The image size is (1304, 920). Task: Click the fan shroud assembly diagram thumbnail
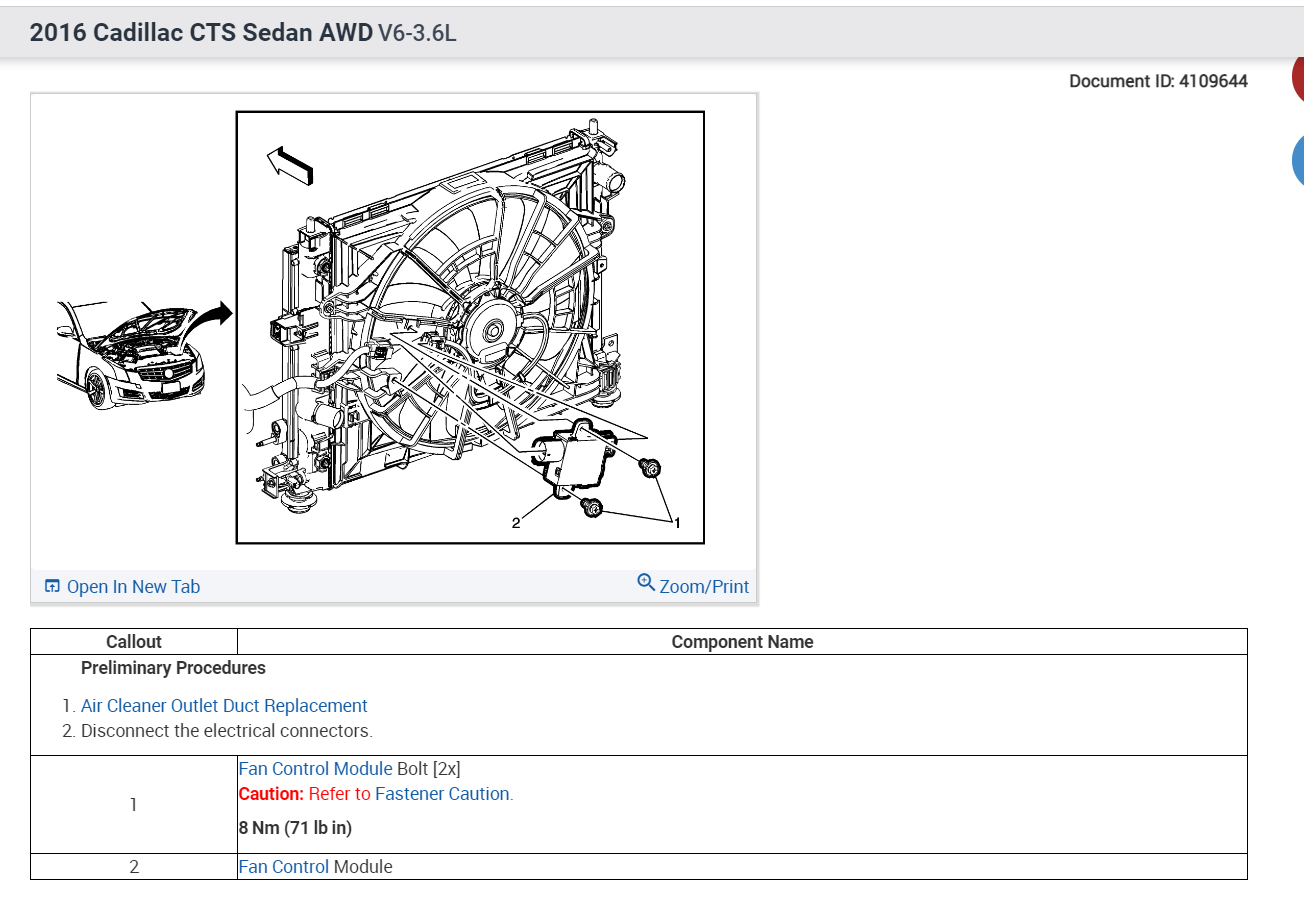[x=470, y=328]
